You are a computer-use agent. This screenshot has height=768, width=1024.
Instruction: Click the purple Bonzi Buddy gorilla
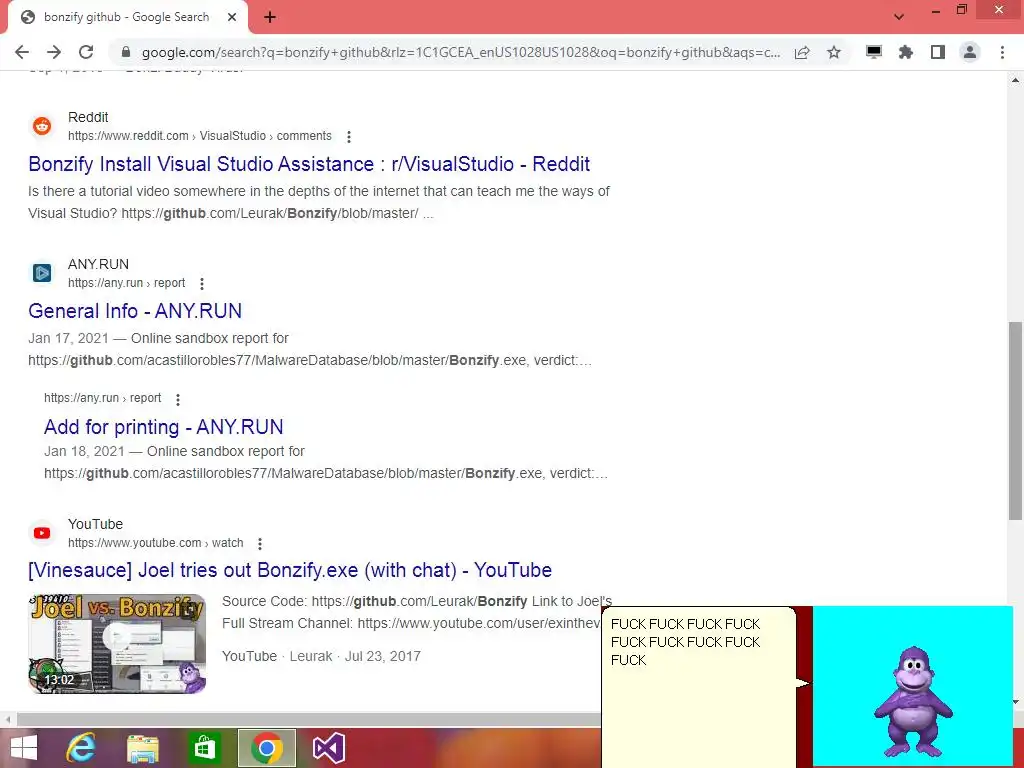pyautogui.click(x=912, y=701)
